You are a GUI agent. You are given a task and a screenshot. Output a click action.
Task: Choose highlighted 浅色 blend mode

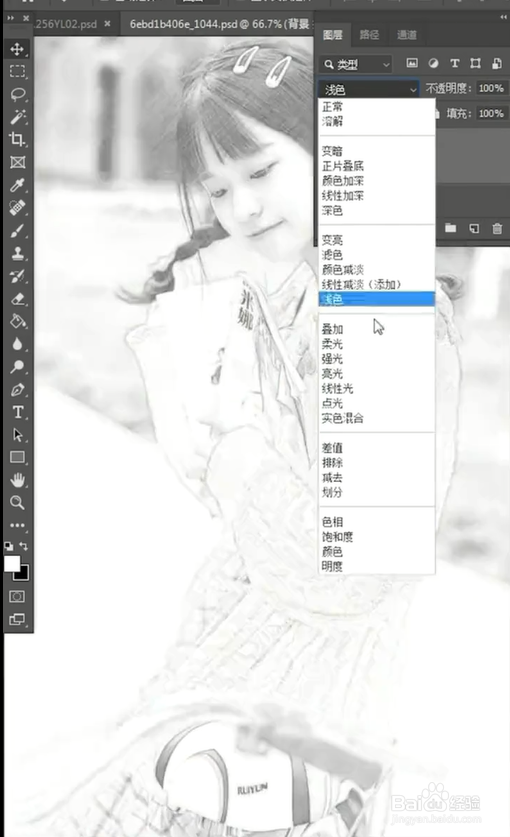pos(376,299)
